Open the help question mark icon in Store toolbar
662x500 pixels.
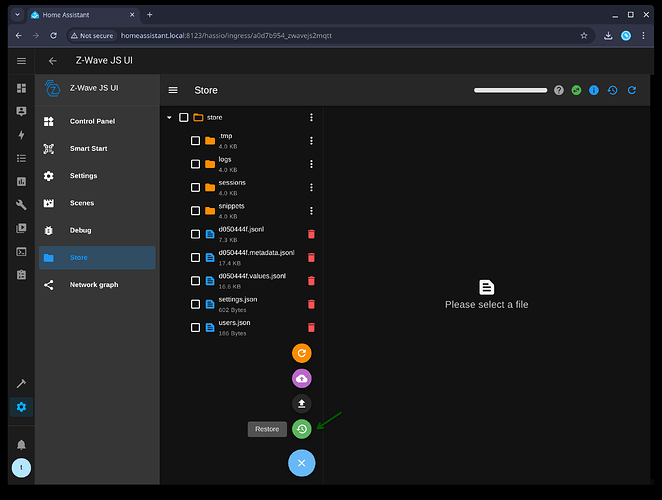pyautogui.click(x=559, y=90)
